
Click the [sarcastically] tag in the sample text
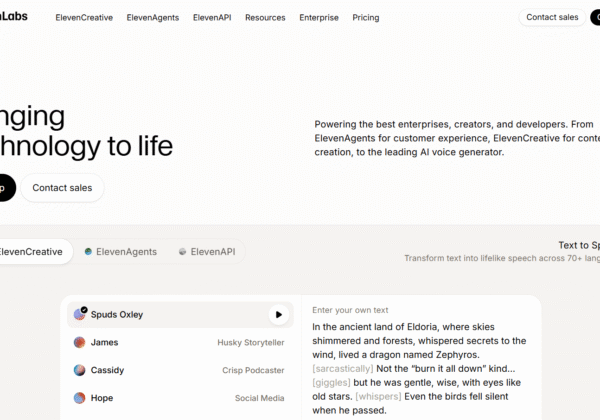[342, 368]
